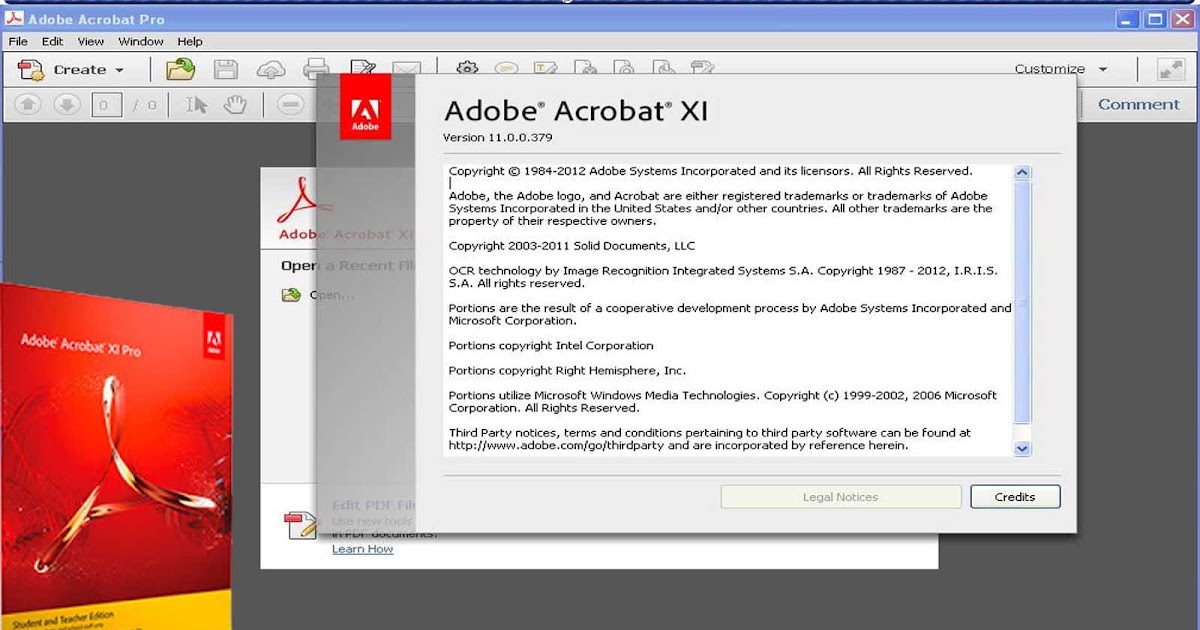Image resolution: width=1200 pixels, height=630 pixels.
Task: Maximize the Acrobat Pro window
Action: [x=1155, y=18]
